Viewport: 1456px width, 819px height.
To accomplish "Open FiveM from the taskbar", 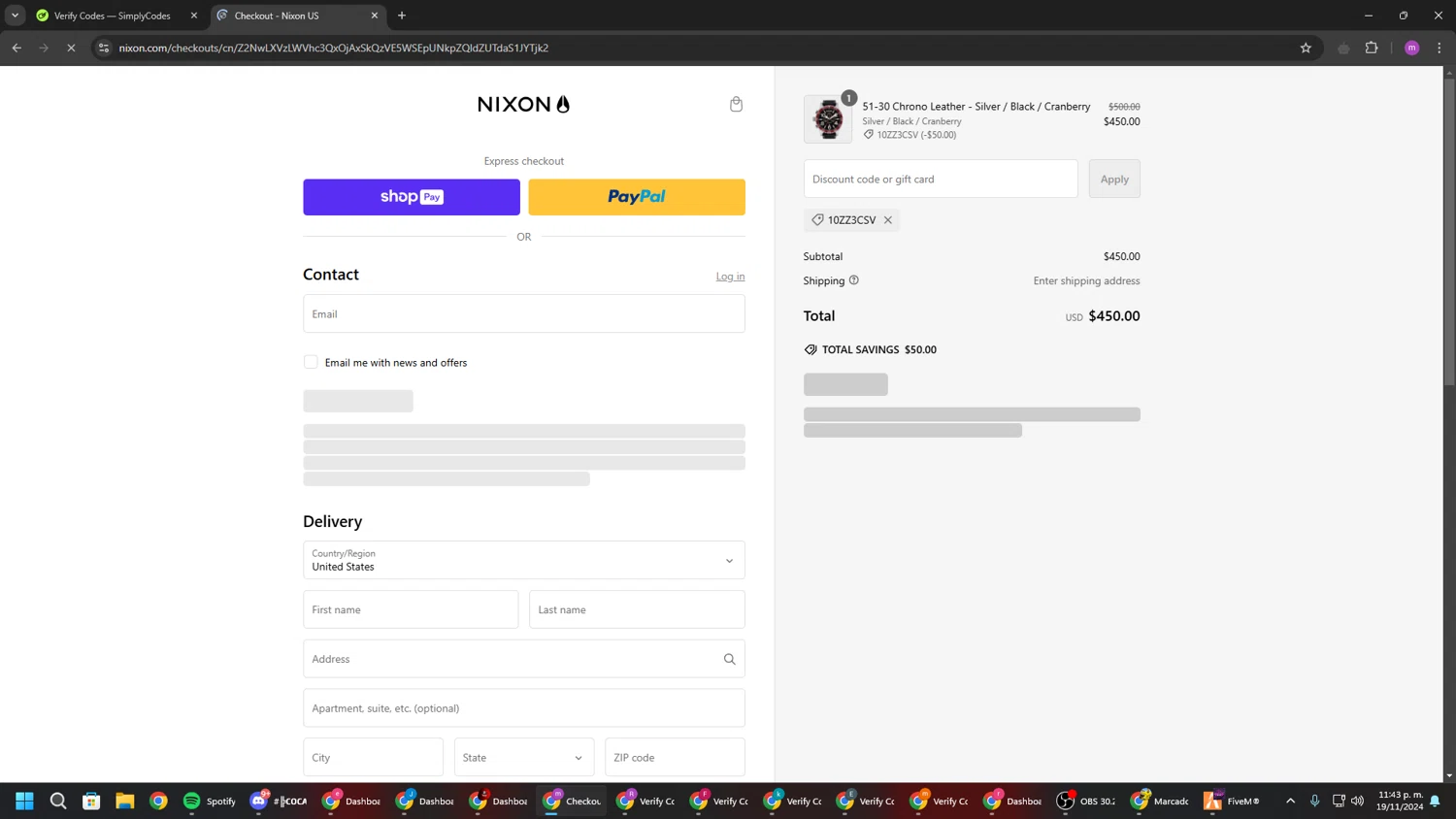I will pos(1233,801).
